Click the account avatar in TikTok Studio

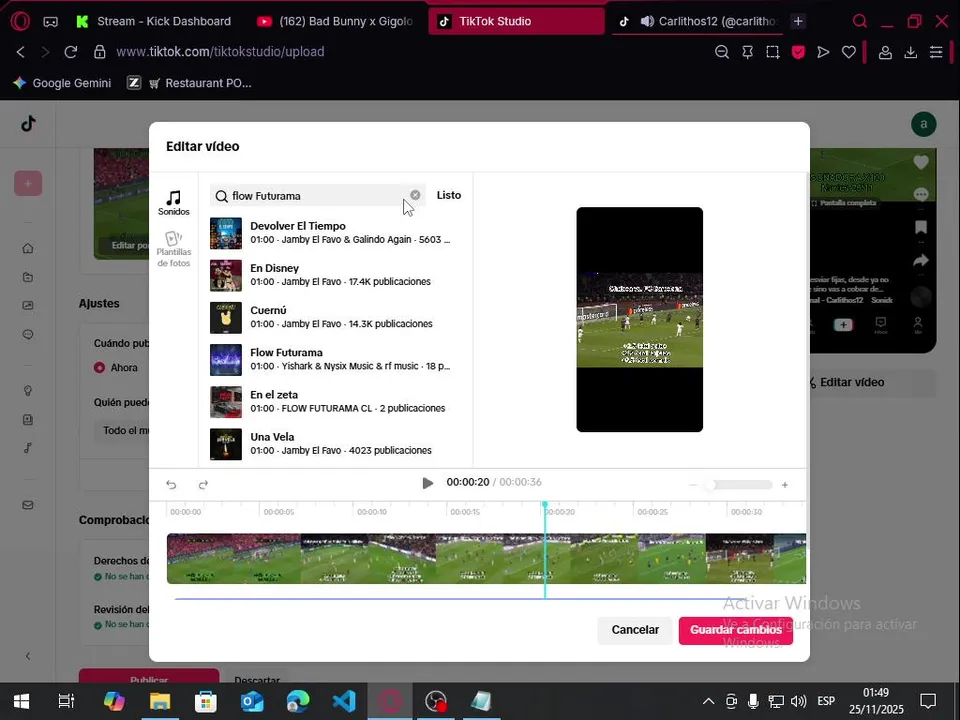coord(923,124)
